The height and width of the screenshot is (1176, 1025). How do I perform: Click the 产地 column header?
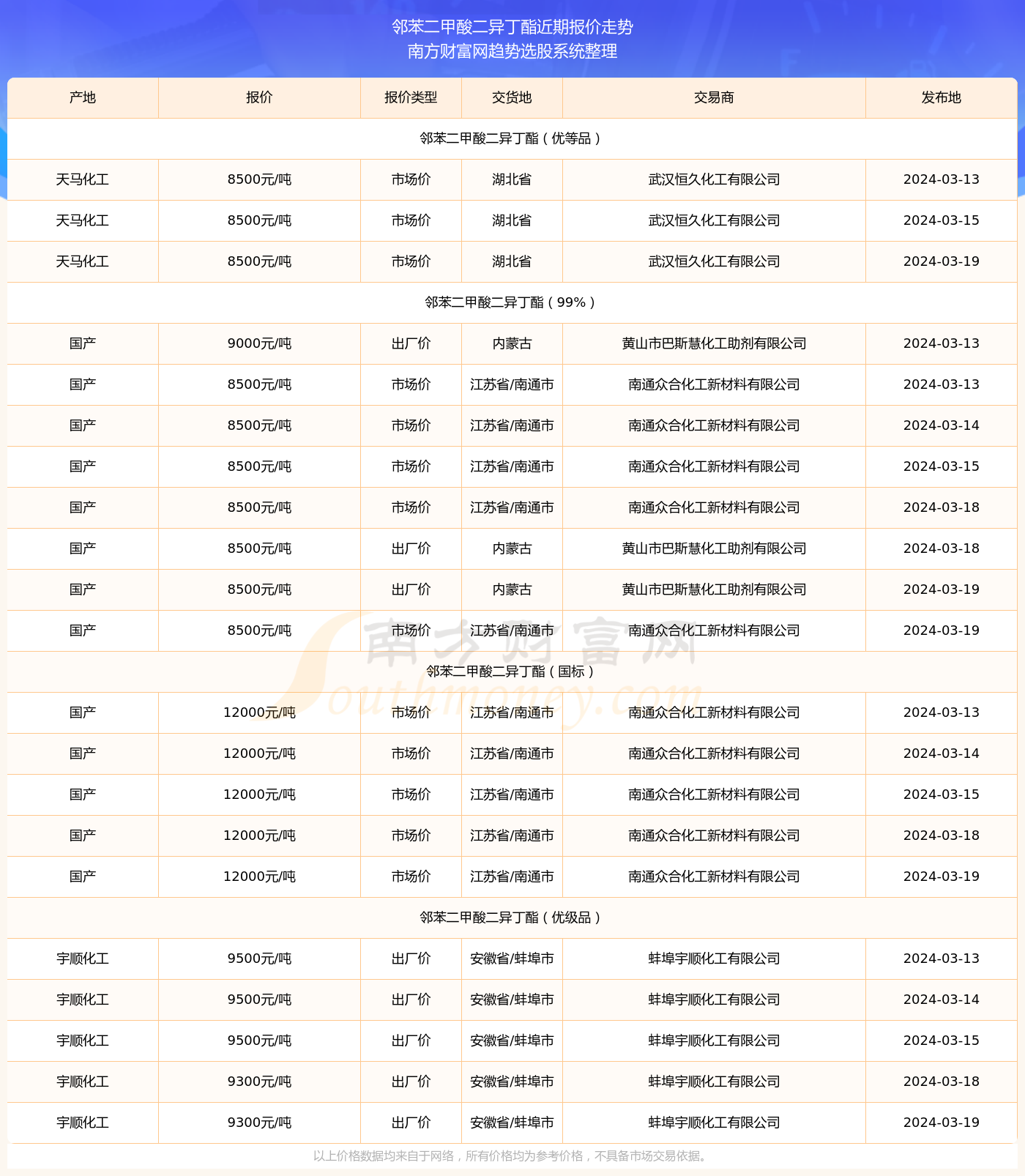coord(83,97)
